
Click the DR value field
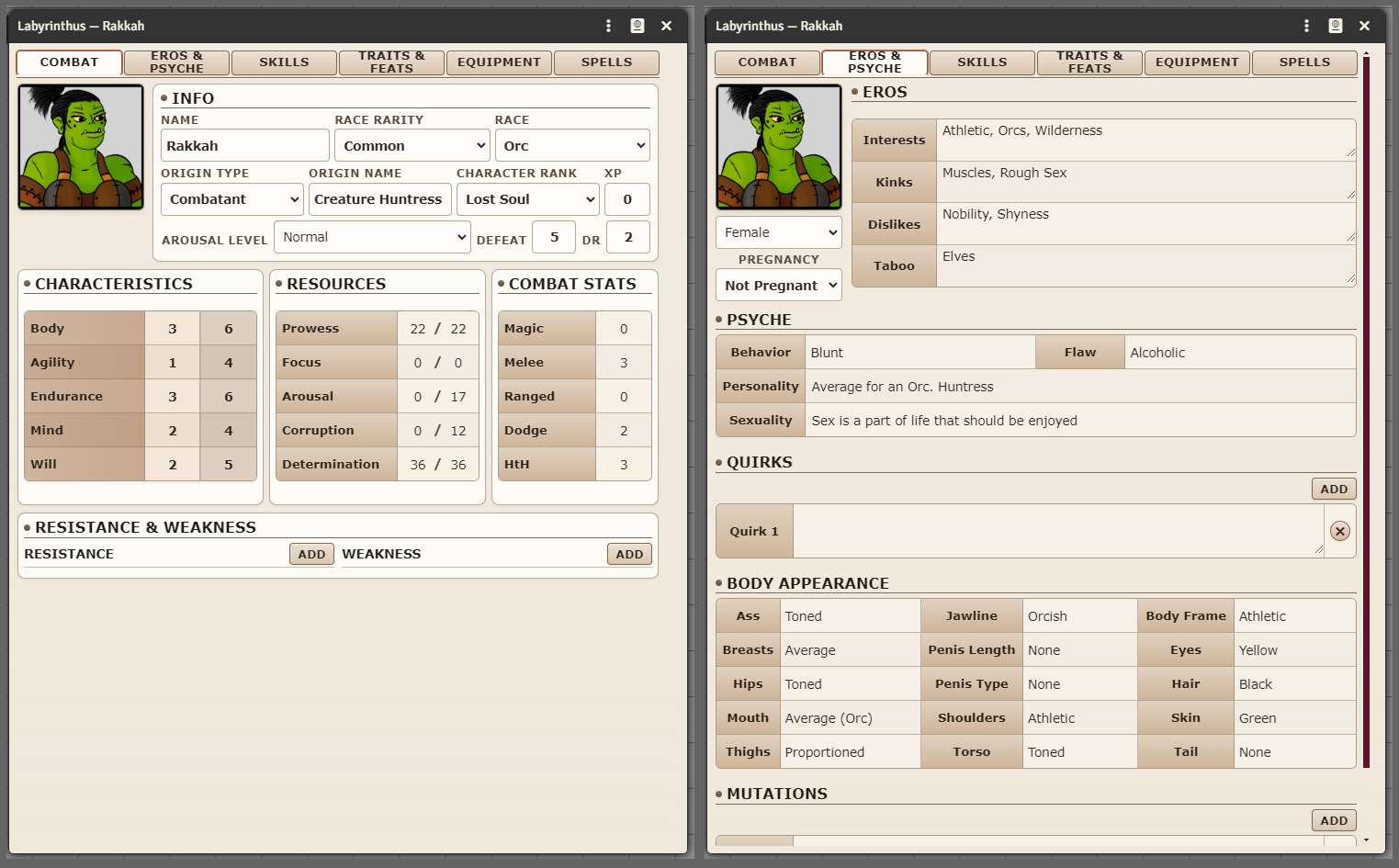tap(628, 237)
